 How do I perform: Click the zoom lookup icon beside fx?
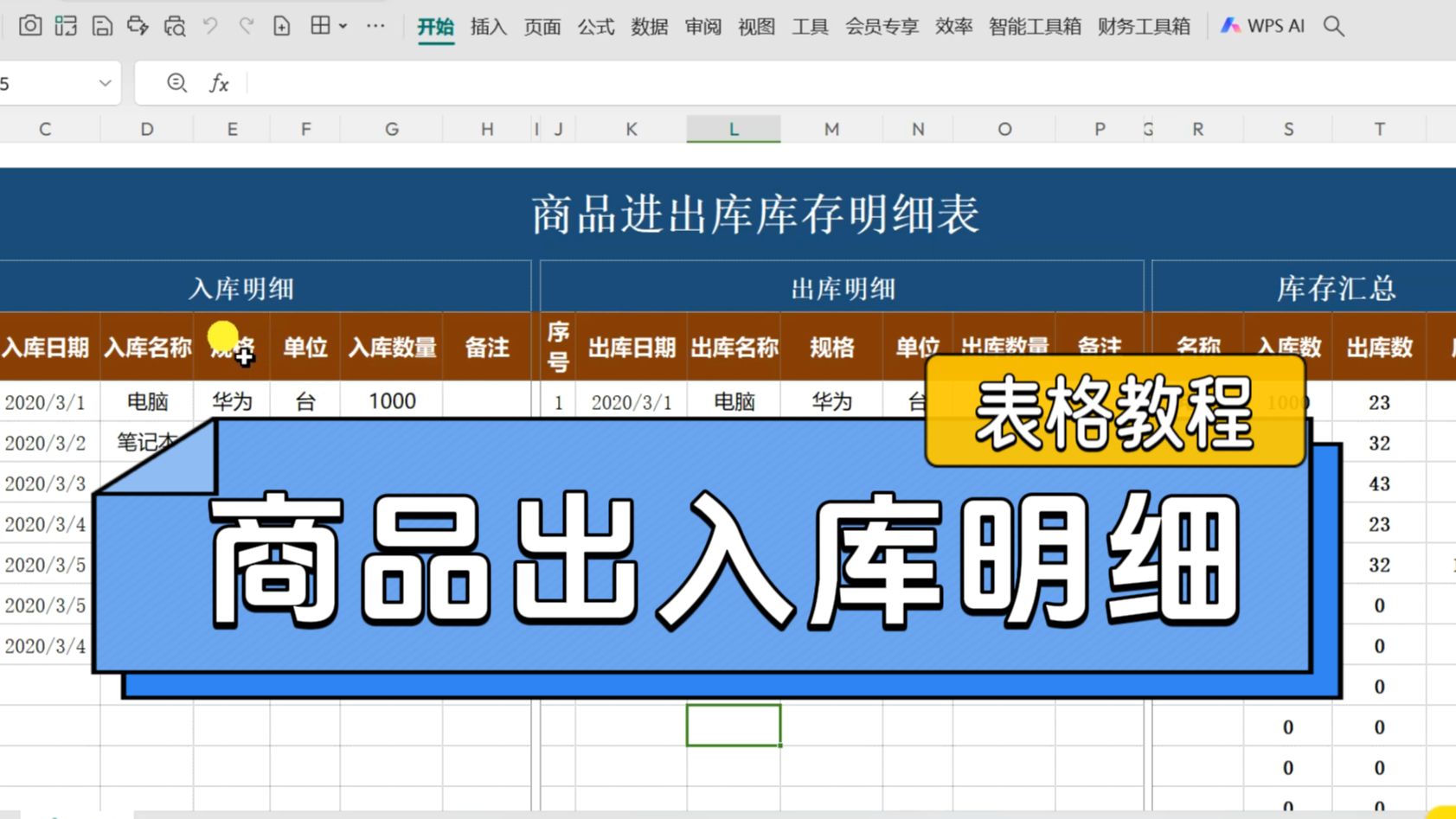pyautogui.click(x=176, y=83)
